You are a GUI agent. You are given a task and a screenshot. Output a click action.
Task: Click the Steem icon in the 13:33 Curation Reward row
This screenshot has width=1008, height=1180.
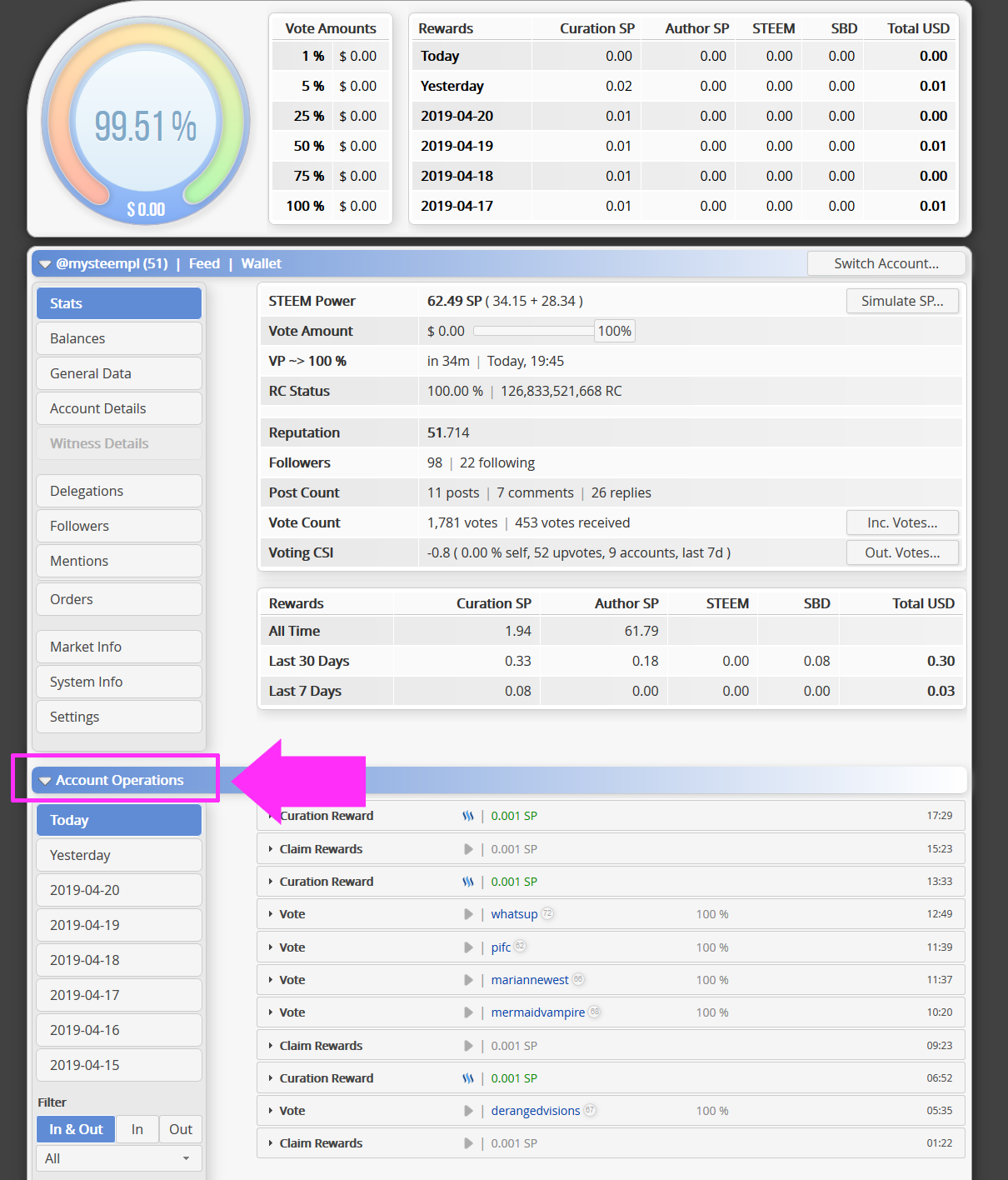[x=468, y=882]
